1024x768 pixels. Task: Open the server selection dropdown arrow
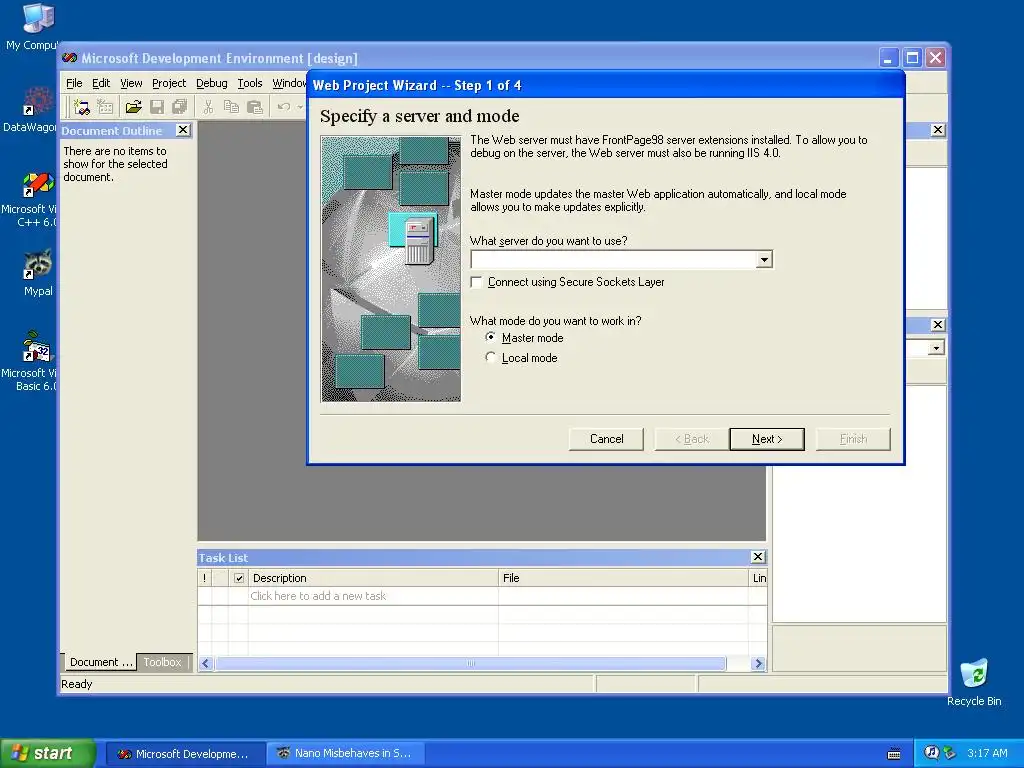point(764,260)
